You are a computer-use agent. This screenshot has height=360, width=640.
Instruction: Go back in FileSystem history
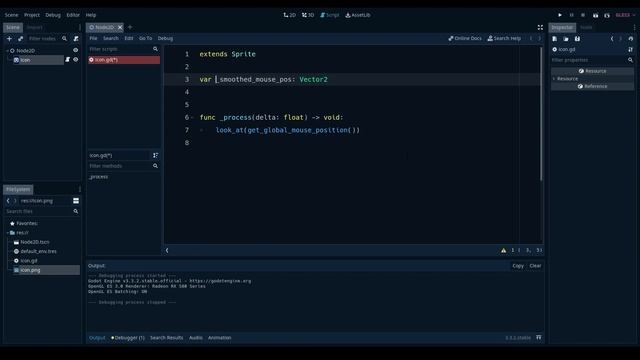click(x=8, y=201)
